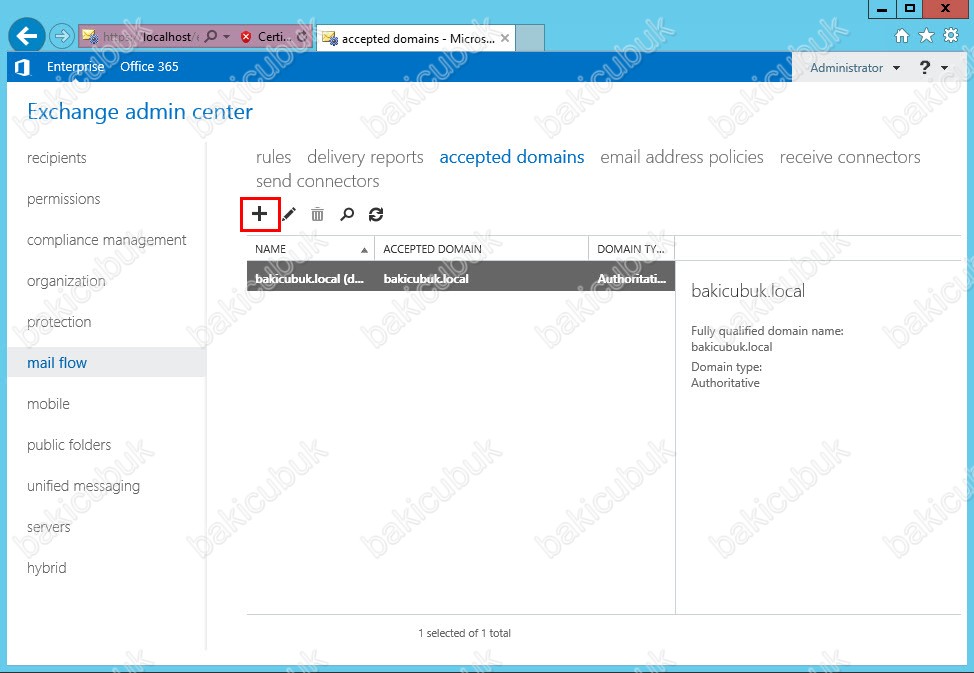The image size is (974, 673).
Task: Expand the help dropdown arrow
Action: tap(945, 68)
